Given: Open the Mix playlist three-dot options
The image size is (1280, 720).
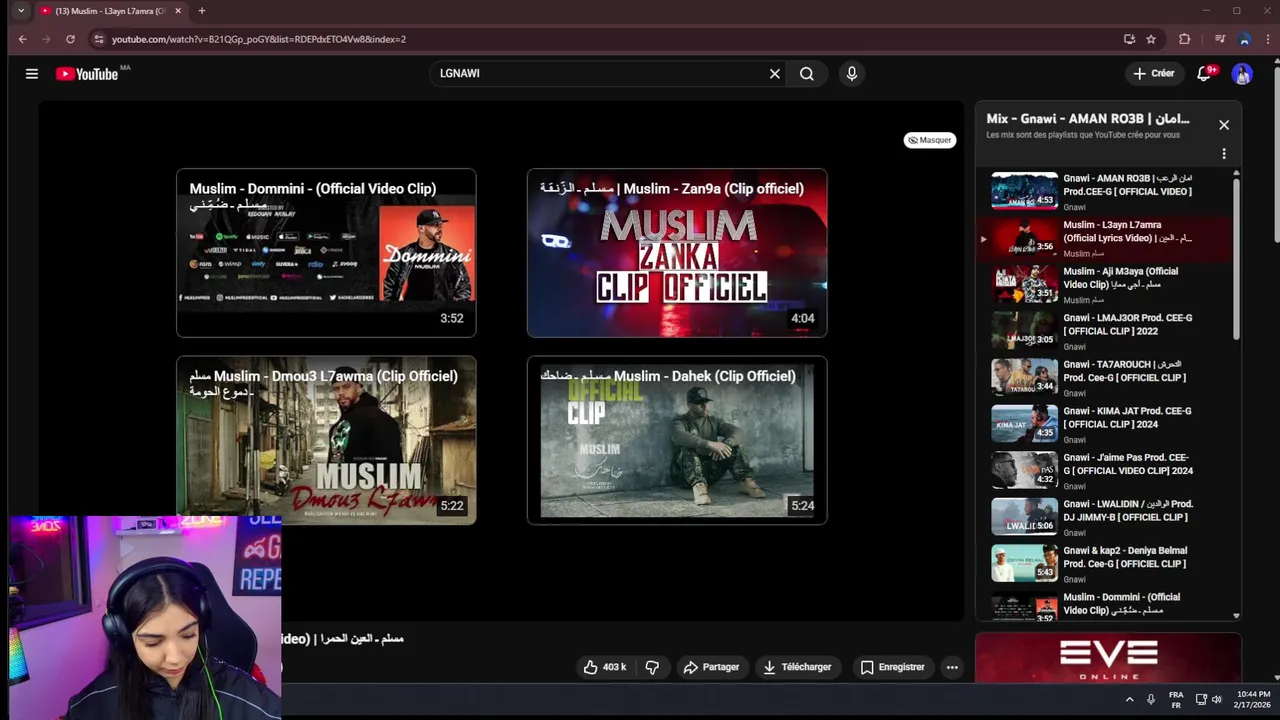Looking at the screenshot, I should (1224, 154).
